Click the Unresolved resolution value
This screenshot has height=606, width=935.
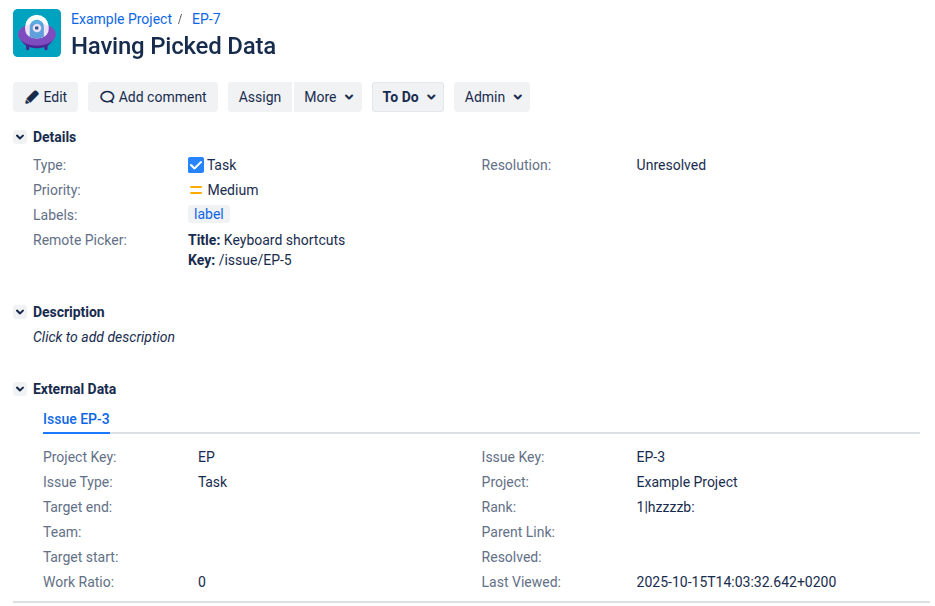[x=671, y=165]
